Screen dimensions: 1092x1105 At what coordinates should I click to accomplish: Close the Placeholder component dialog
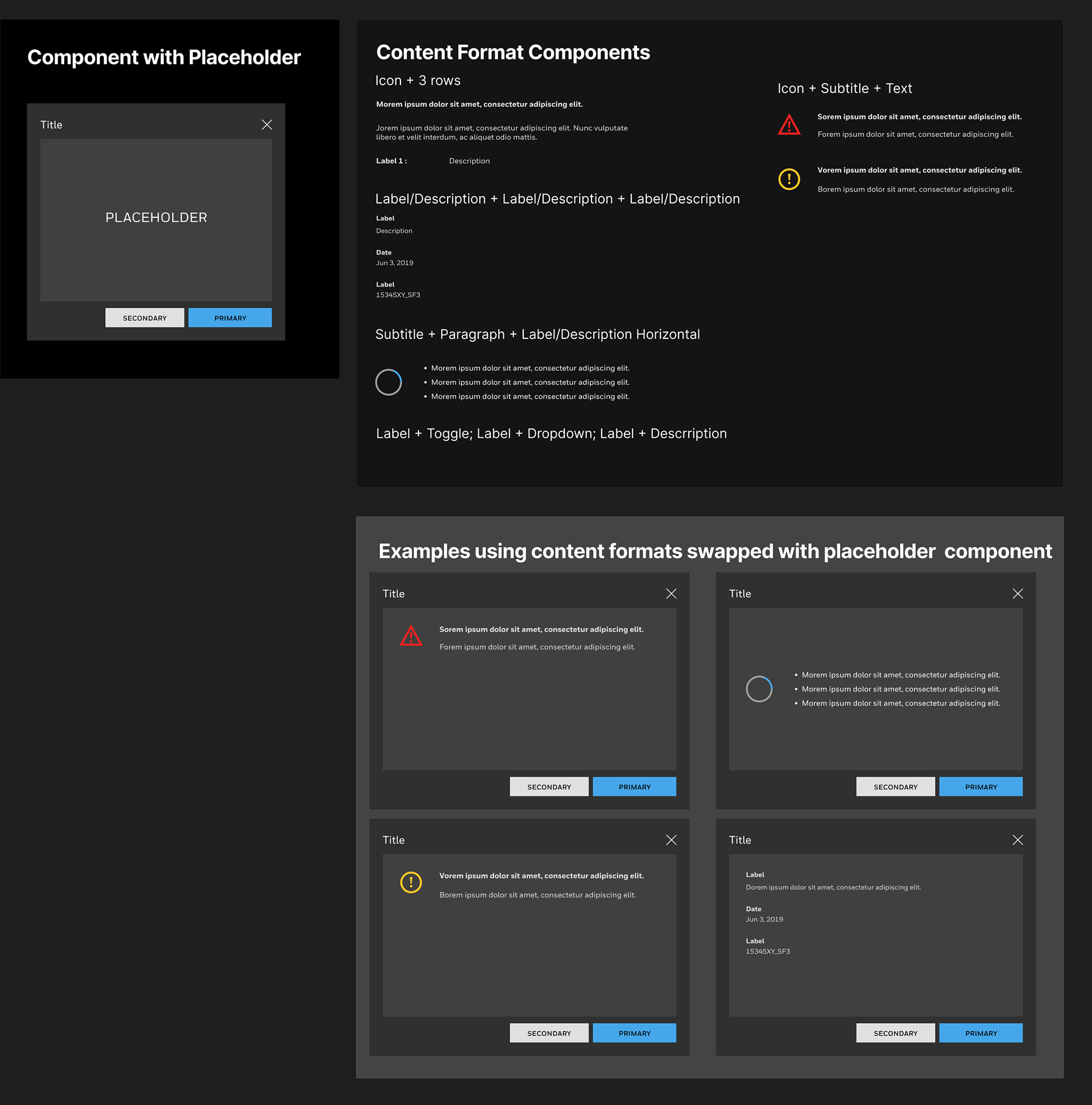coord(267,125)
